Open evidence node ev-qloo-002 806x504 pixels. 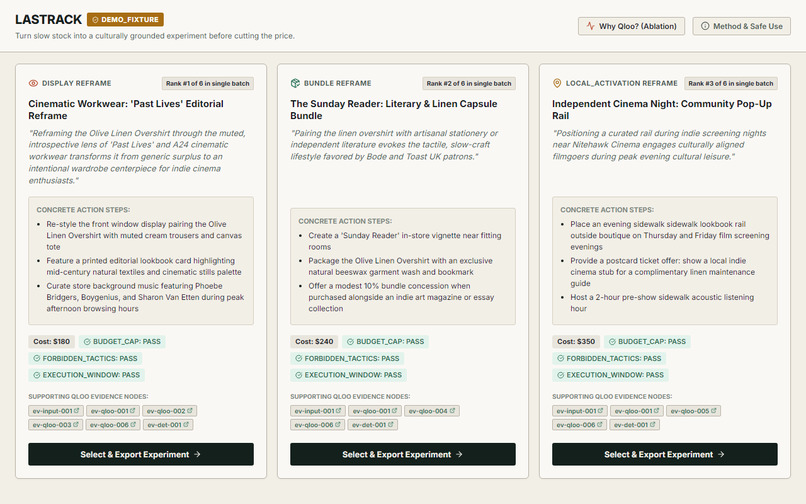169,411
